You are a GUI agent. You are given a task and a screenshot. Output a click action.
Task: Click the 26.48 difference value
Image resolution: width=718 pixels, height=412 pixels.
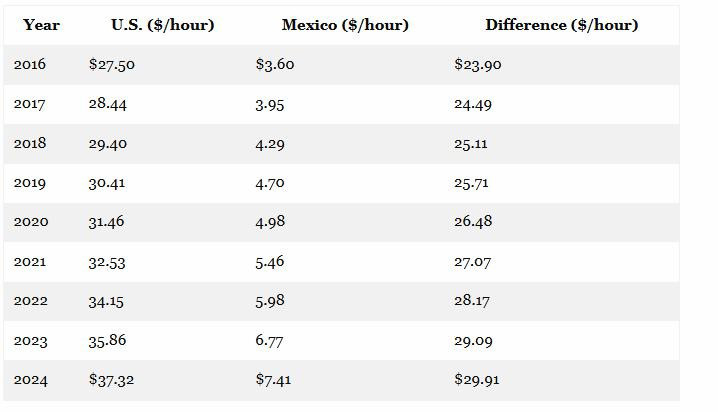473,222
